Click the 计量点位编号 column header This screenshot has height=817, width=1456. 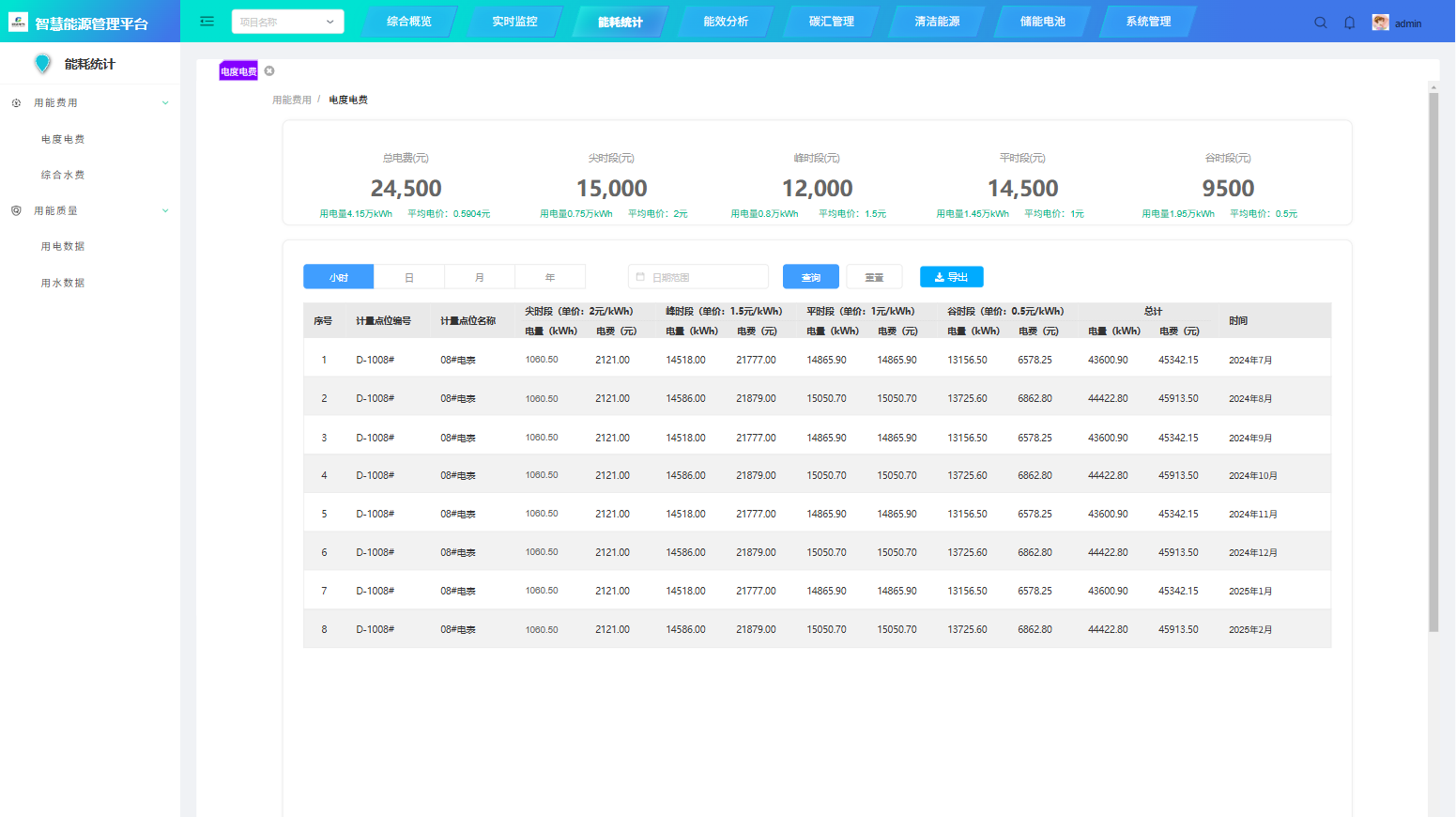(383, 321)
